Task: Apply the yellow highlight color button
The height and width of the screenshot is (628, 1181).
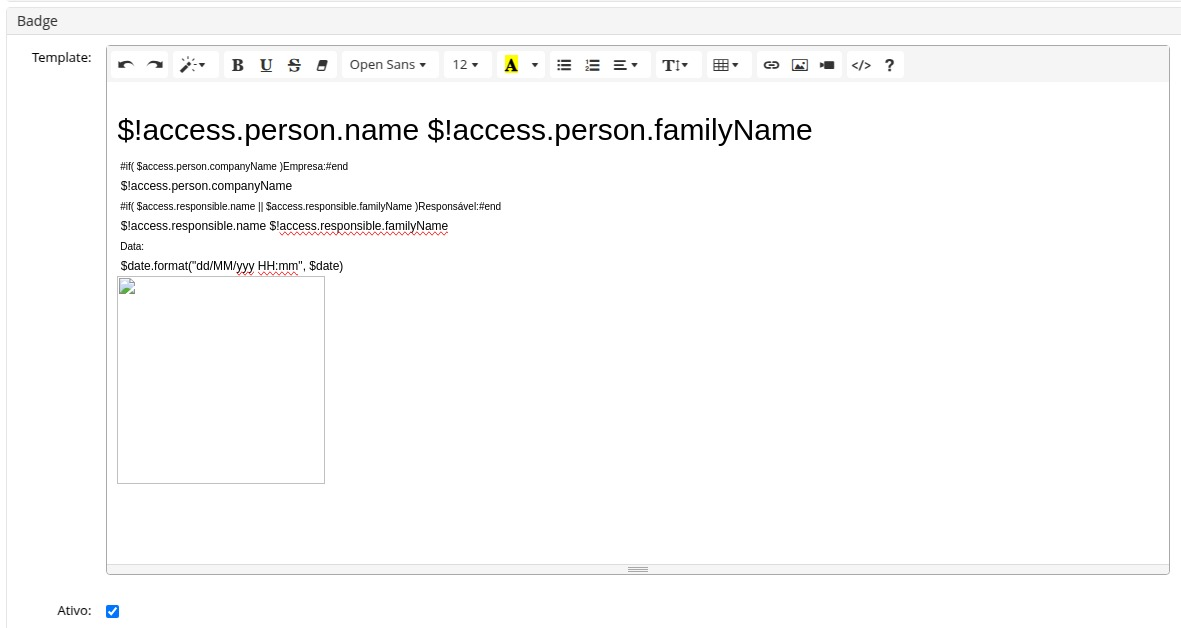Action: [x=511, y=65]
